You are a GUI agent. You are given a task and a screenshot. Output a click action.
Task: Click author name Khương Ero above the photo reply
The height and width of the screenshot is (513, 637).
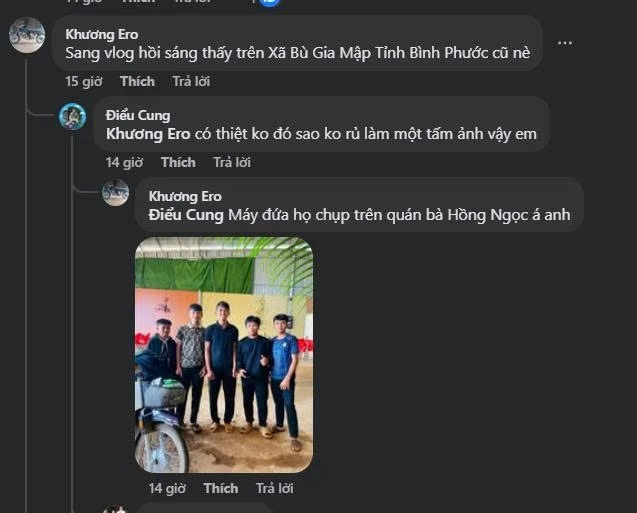tap(185, 196)
